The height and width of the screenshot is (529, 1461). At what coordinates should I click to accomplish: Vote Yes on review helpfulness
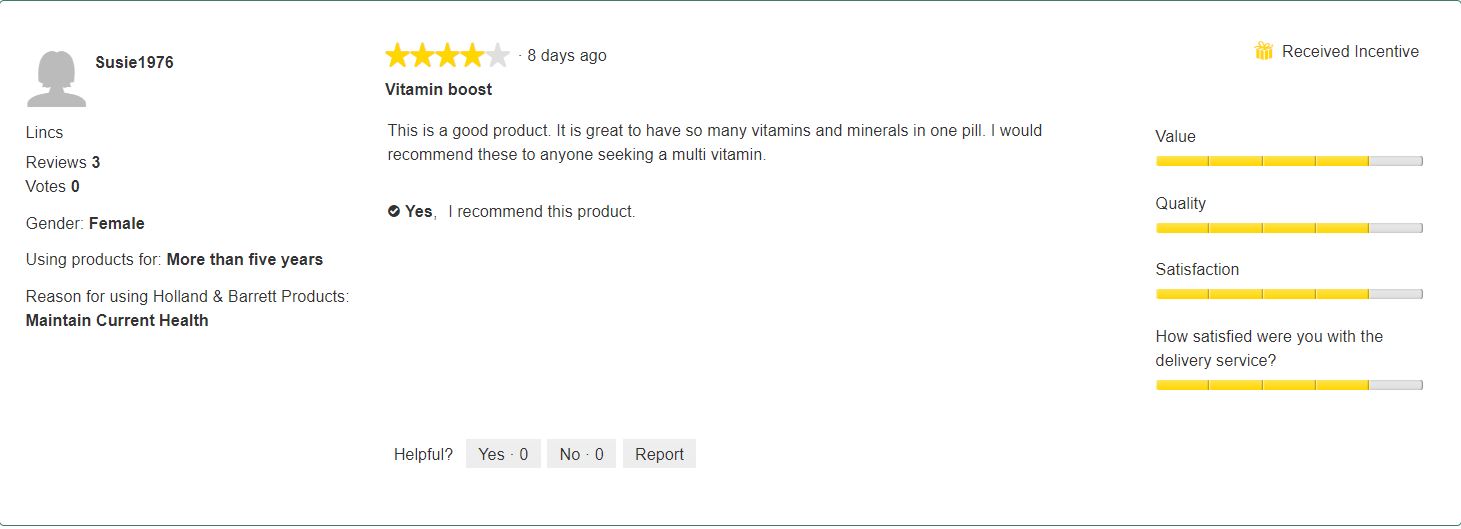503,454
